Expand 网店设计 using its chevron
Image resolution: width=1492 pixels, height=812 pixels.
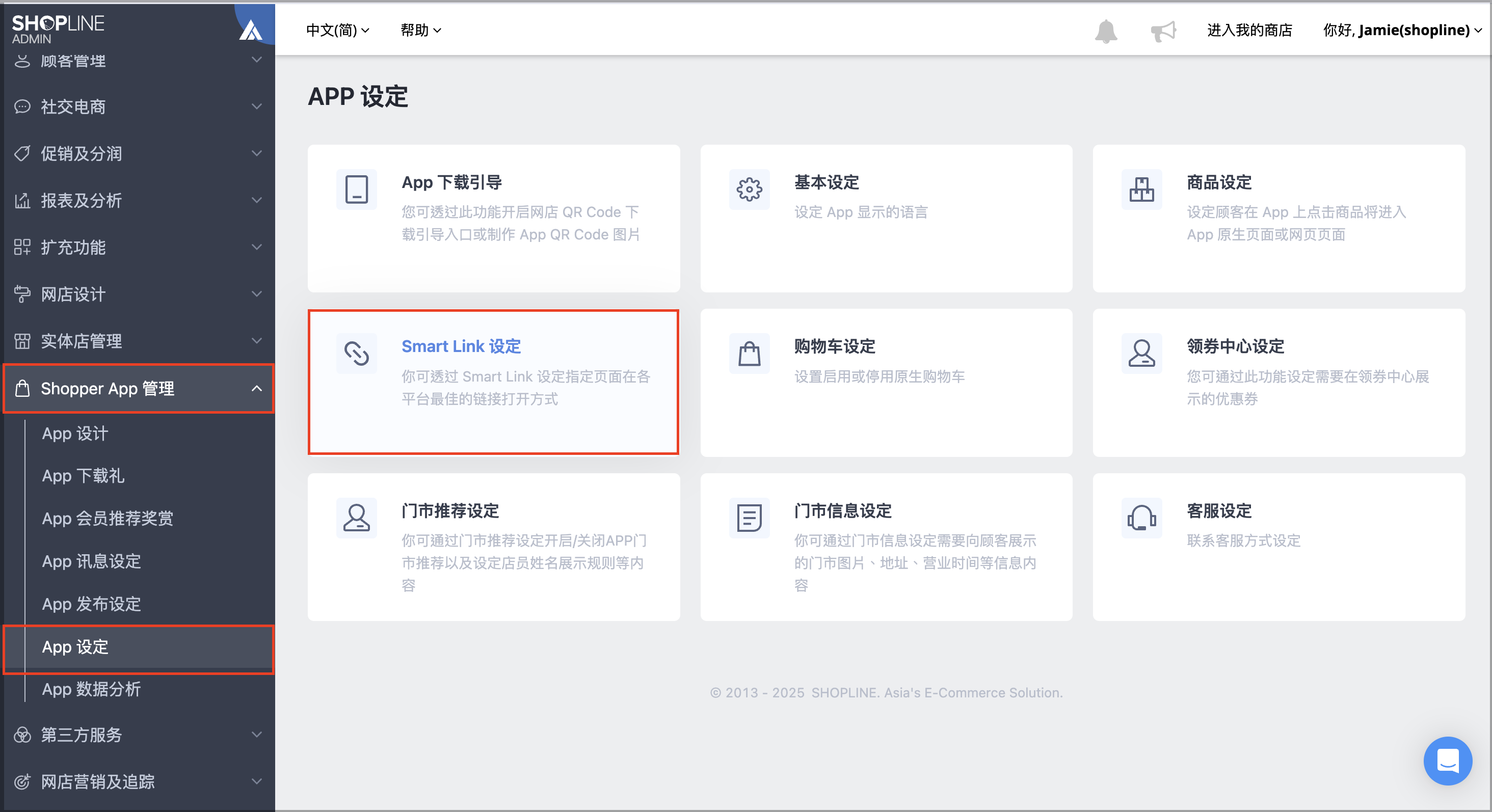(257, 294)
